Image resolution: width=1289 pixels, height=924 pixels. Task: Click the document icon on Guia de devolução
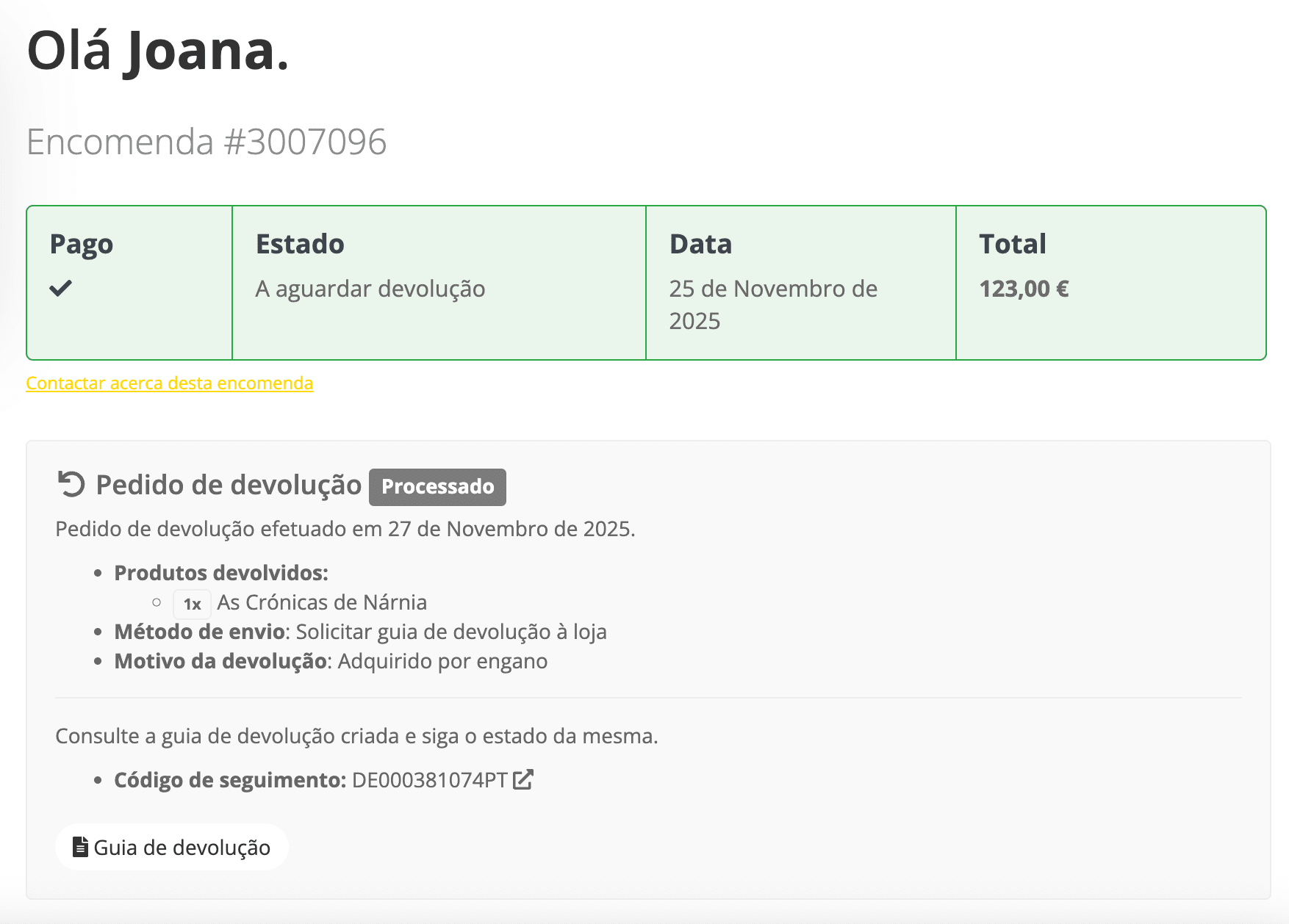(x=79, y=846)
